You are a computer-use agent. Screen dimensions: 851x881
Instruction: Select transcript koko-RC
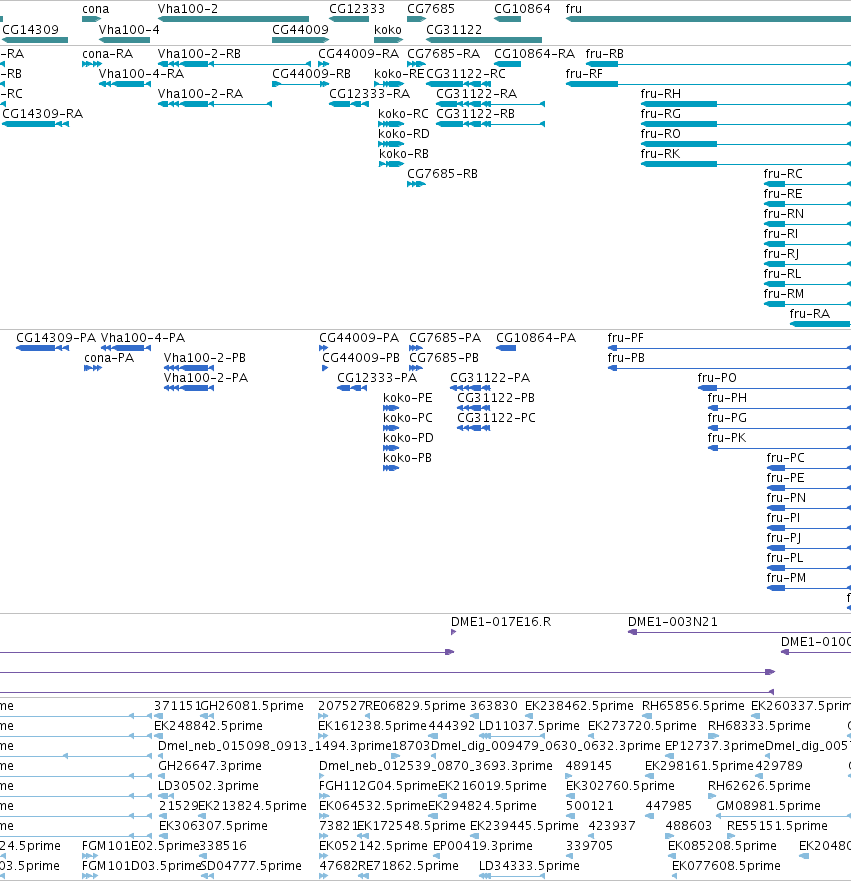[391, 124]
